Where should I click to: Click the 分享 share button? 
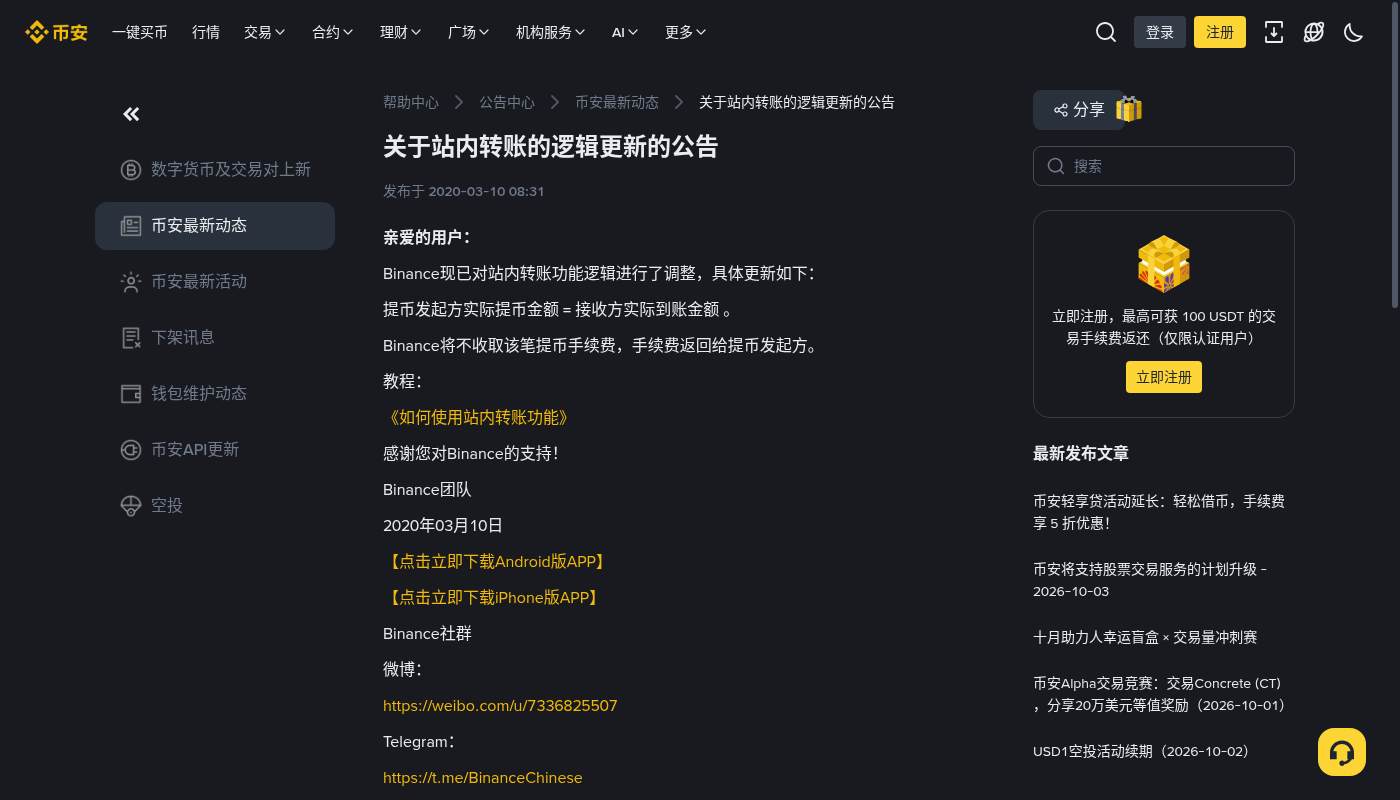1079,110
